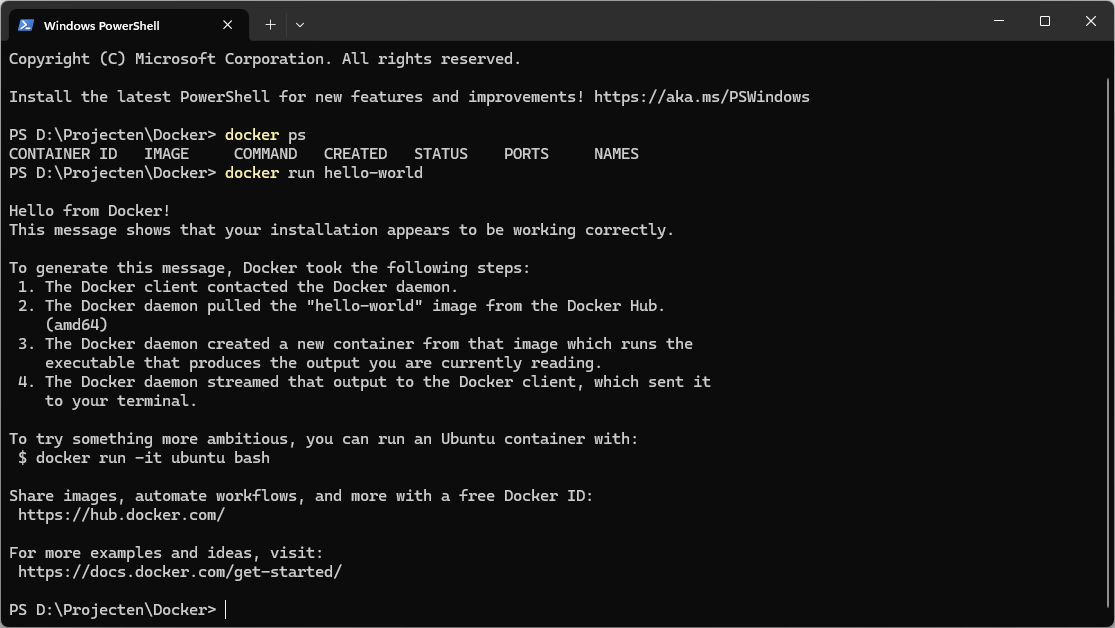This screenshot has width=1115, height=628.
Task: Click the NAMES column header text
Action: [x=617, y=154]
